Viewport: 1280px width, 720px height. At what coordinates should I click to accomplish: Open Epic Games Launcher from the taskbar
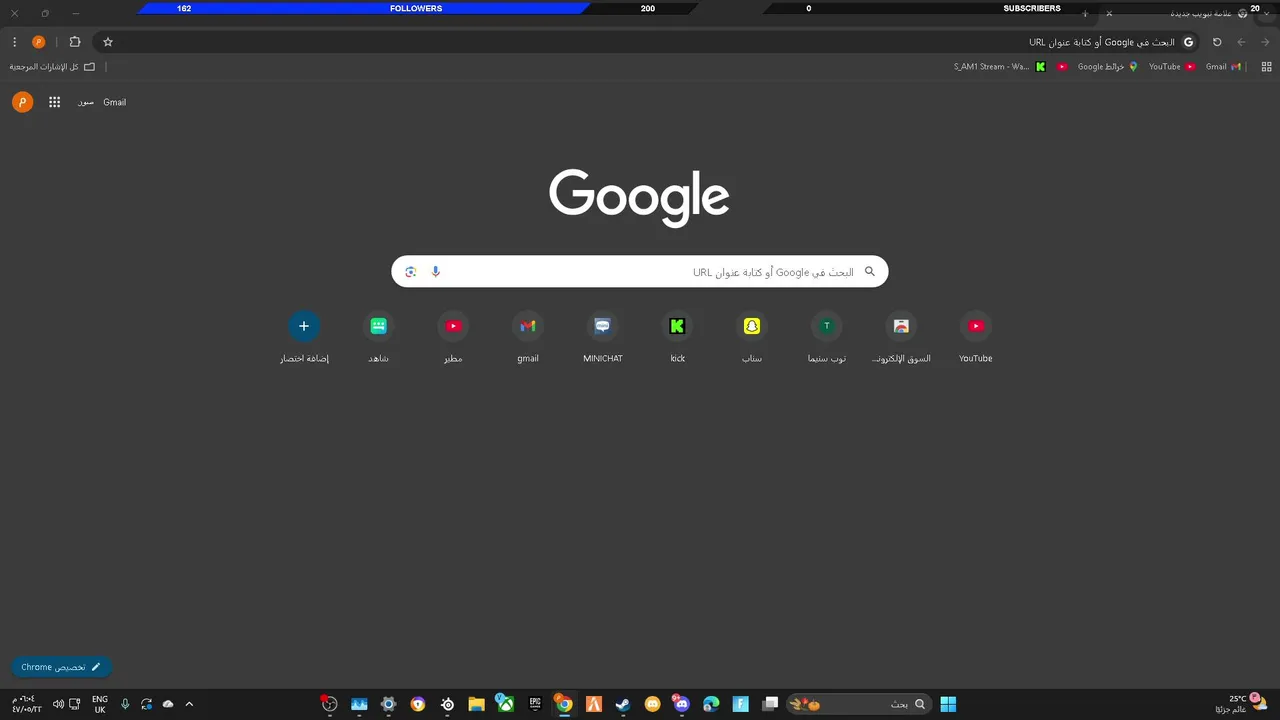coord(535,704)
